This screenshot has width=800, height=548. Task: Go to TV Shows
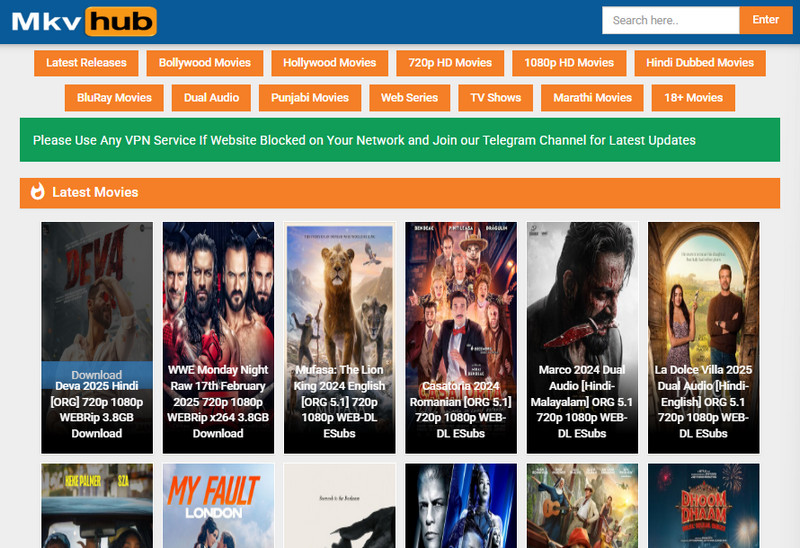pyautogui.click(x=495, y=97)
